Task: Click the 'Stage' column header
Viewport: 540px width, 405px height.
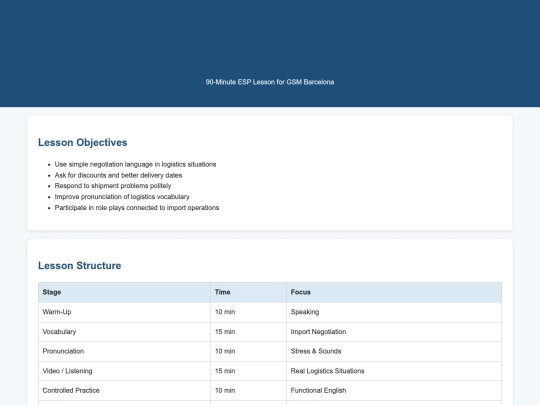Action: (124, 292)
